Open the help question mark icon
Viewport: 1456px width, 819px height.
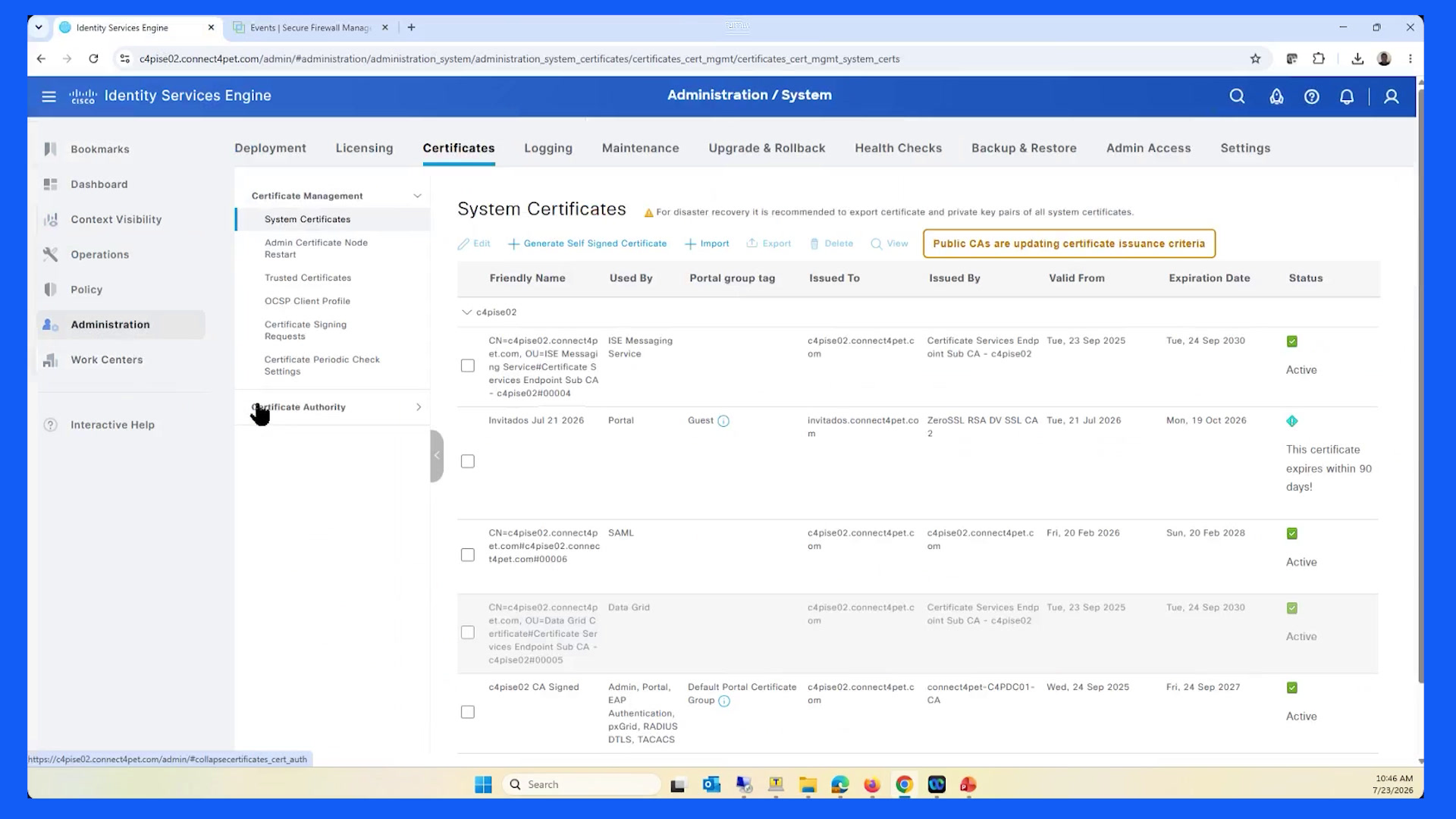[x=1311, y=96]
